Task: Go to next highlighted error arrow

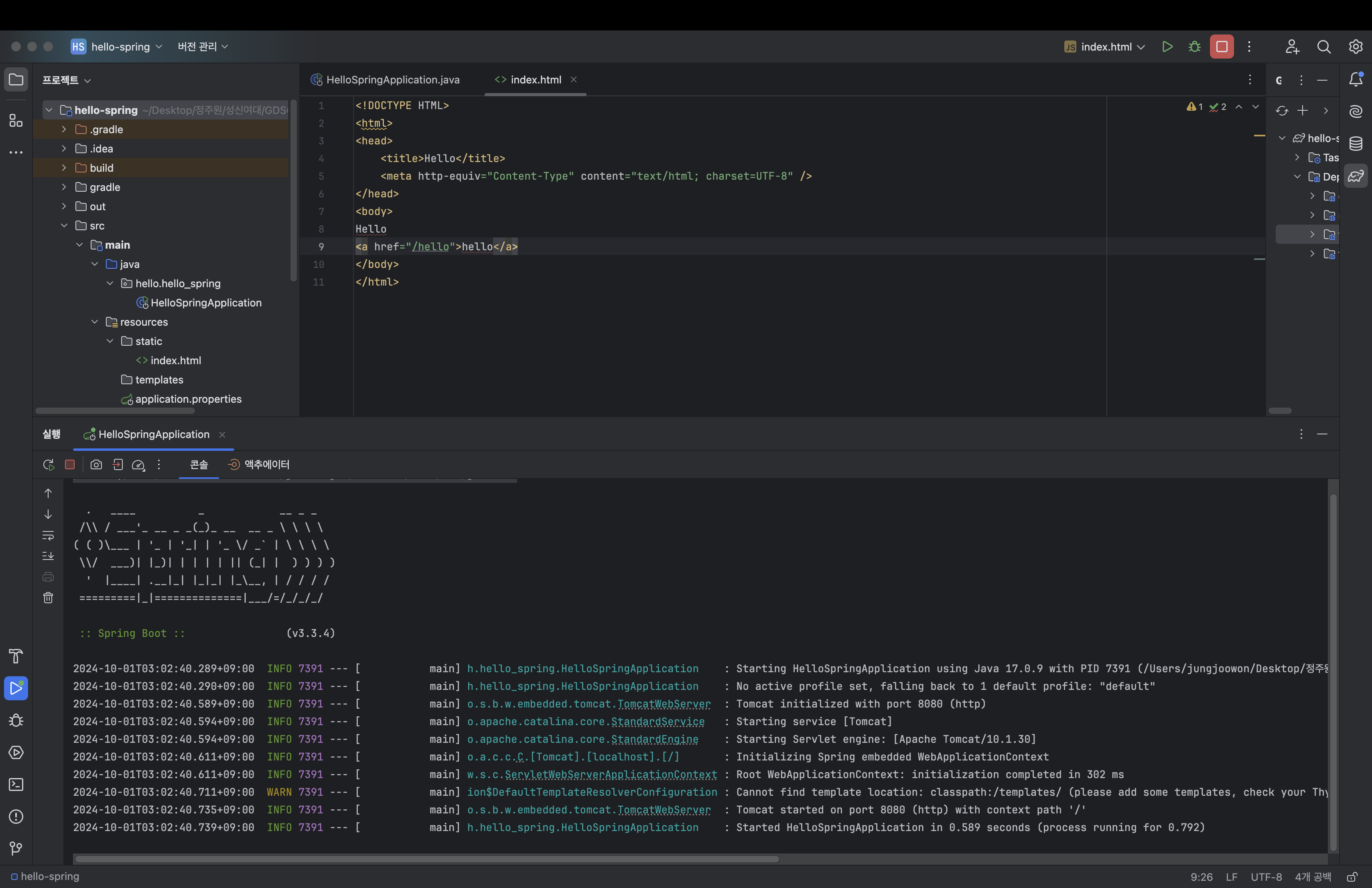Action: (x=1256, y=107)
